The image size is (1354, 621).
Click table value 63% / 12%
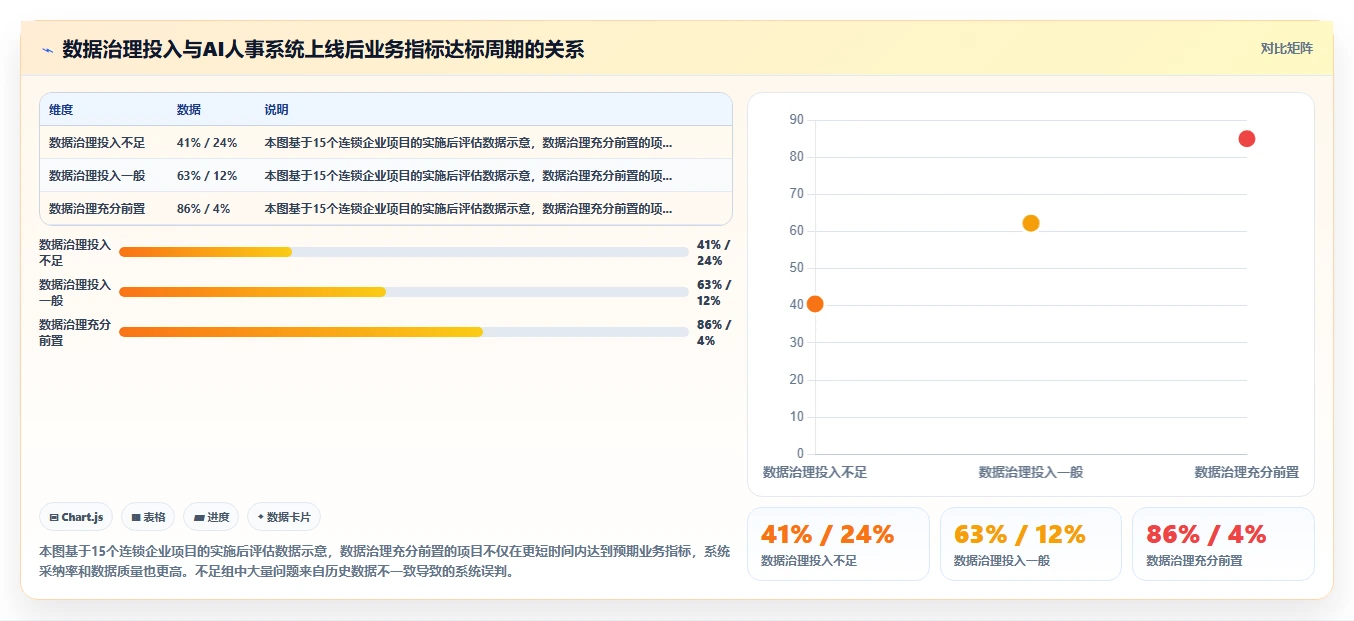[x=207, y=176]
